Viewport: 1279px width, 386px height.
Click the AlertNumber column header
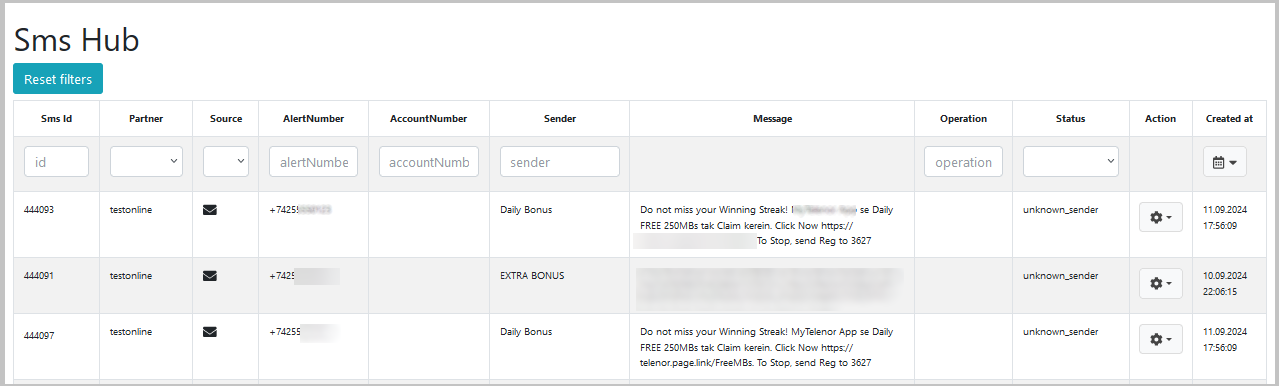pyautogui.click(x=314, y=118)
